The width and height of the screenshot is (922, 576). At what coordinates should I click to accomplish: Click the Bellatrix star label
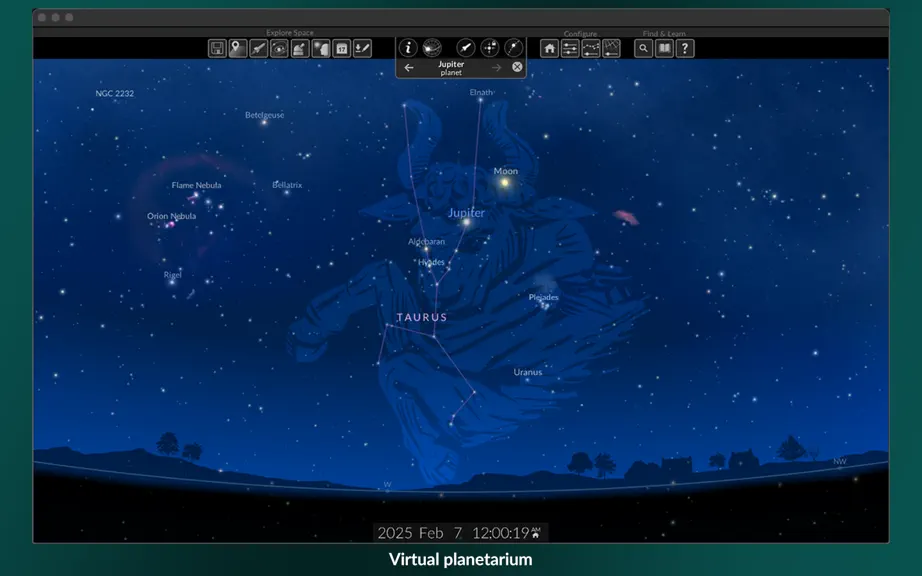(287, 185)
